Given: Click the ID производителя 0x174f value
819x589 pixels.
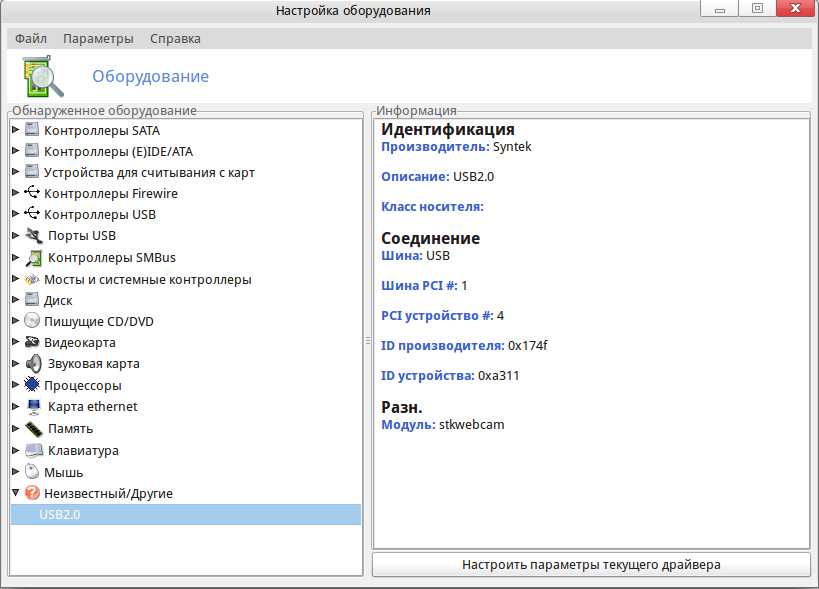Looking at the screenshot, I should 528,346.
